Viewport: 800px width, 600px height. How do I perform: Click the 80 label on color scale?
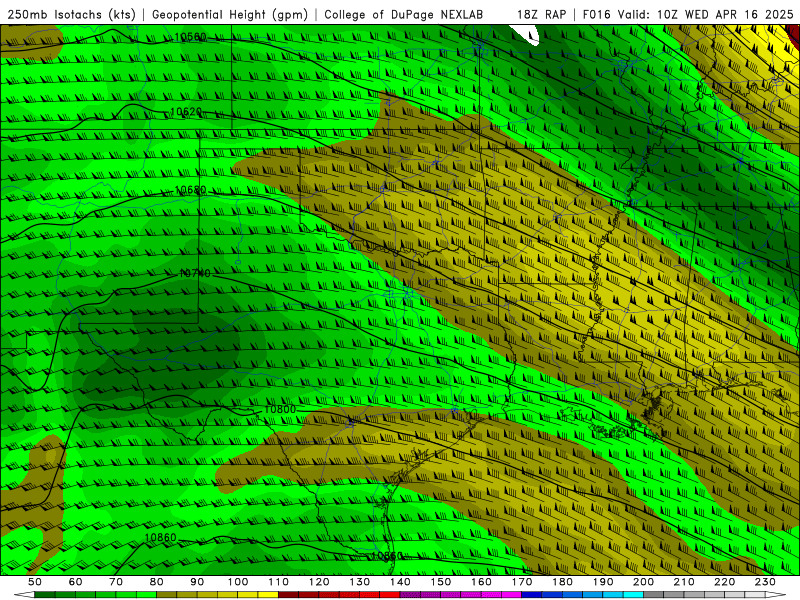[156, 582]
